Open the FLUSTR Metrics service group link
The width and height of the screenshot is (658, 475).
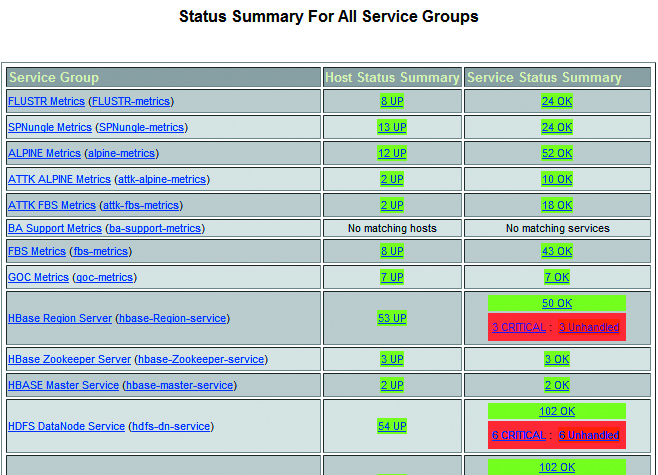(x=46, y=102)
